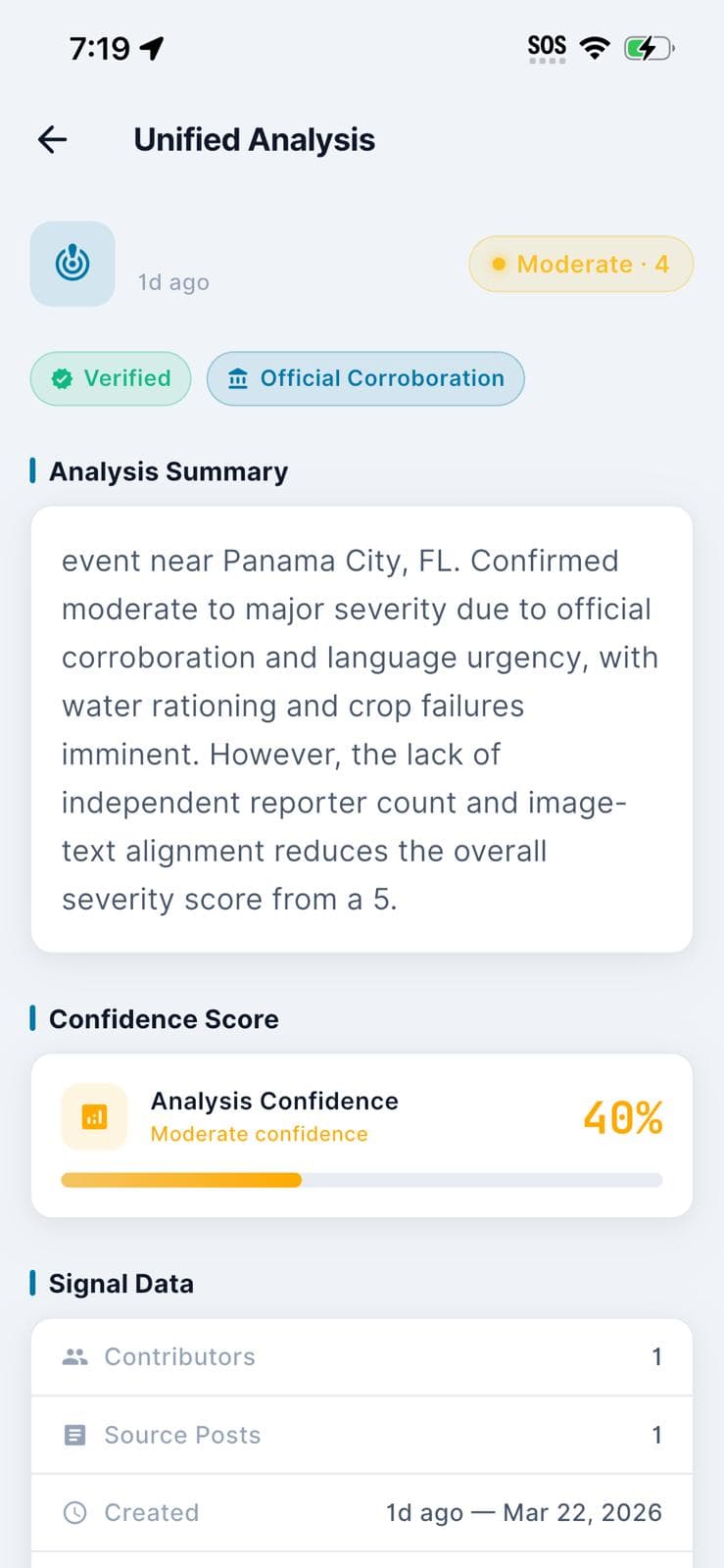
Task: Go back using the arrow button
Action: 51,139
